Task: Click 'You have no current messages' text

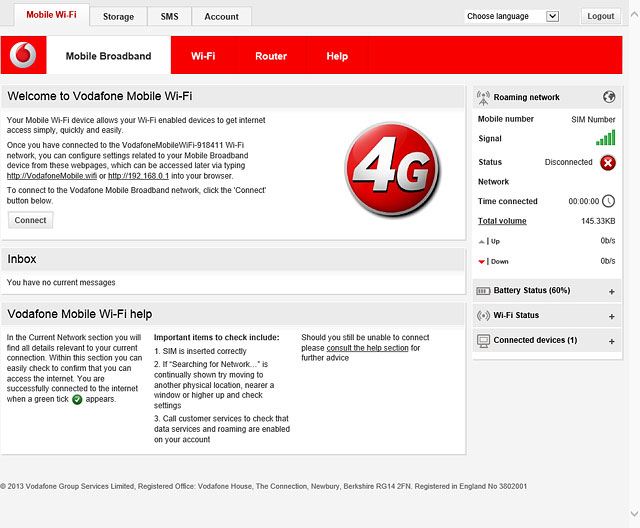Action: click(61, 282)
